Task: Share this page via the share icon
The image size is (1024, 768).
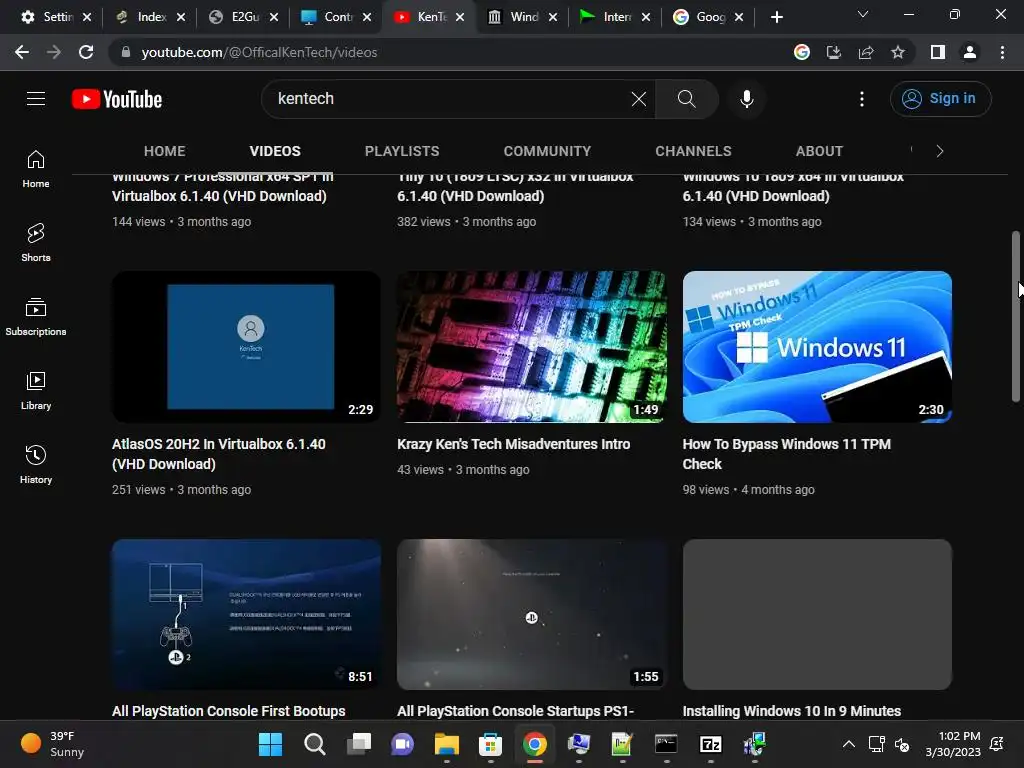Action: (x=866, y=52)
